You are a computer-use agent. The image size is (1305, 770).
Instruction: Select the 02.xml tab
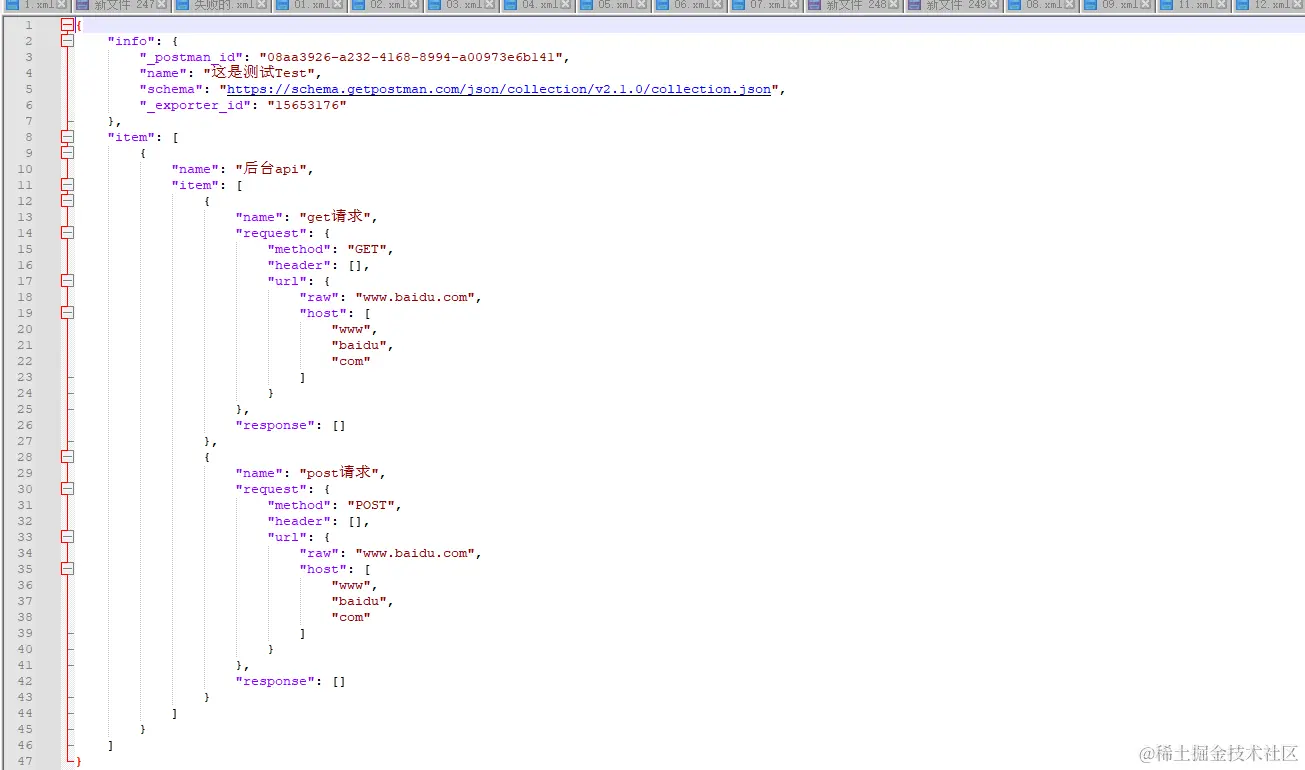[385, 5]
